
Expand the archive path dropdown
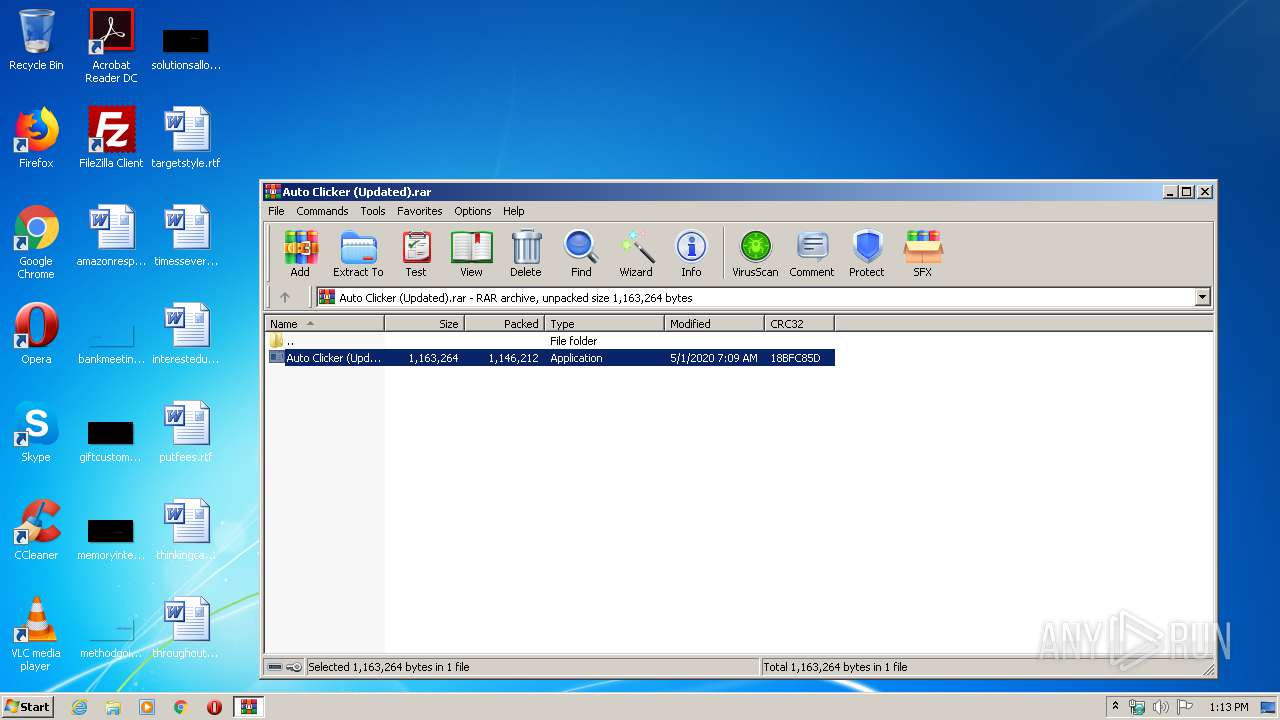1202,297
